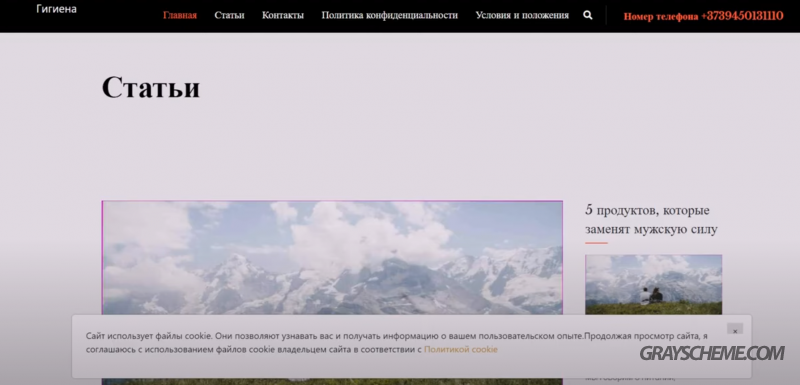The image size is (800, 385).
Task: Click the Гигиена site logo
Action: pos(57,9)
